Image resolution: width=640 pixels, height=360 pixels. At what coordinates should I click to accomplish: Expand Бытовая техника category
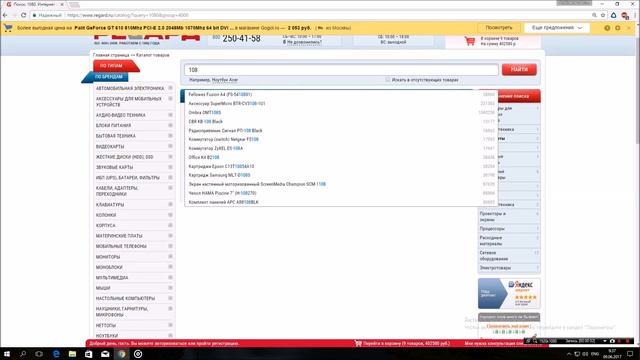pyautogui.click(x=171, y=136)
